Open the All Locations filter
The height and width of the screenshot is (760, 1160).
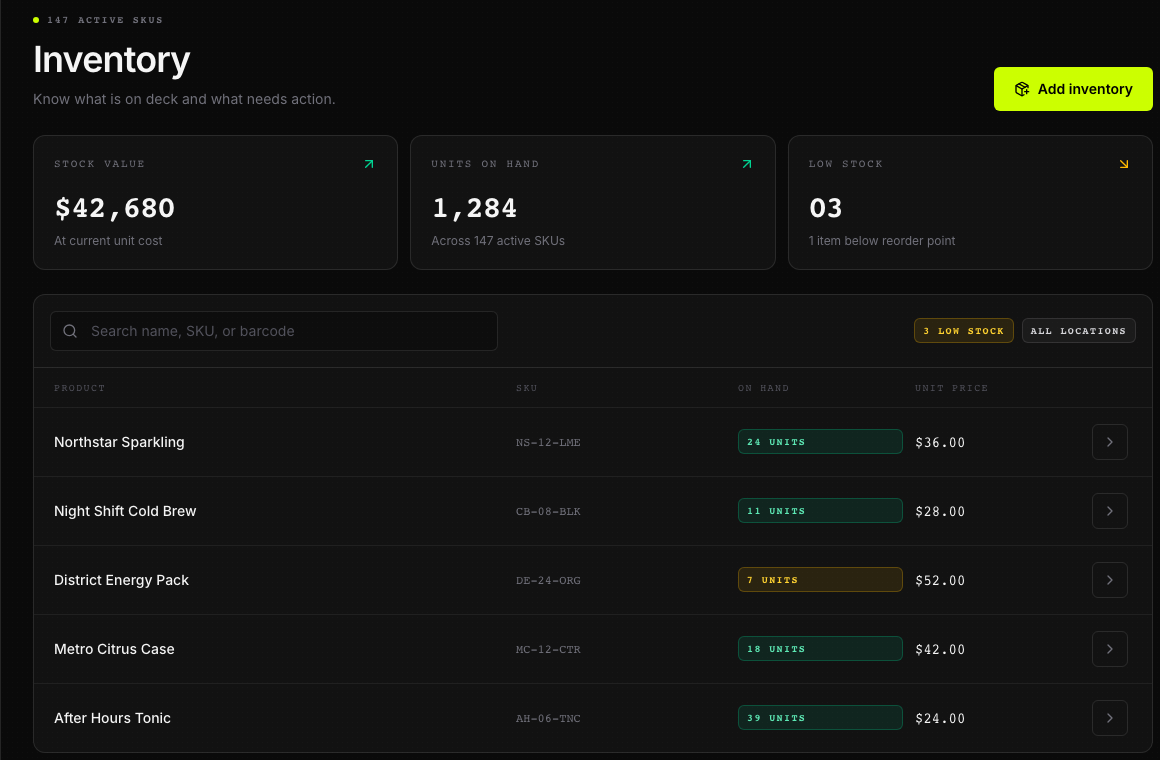1078,331
